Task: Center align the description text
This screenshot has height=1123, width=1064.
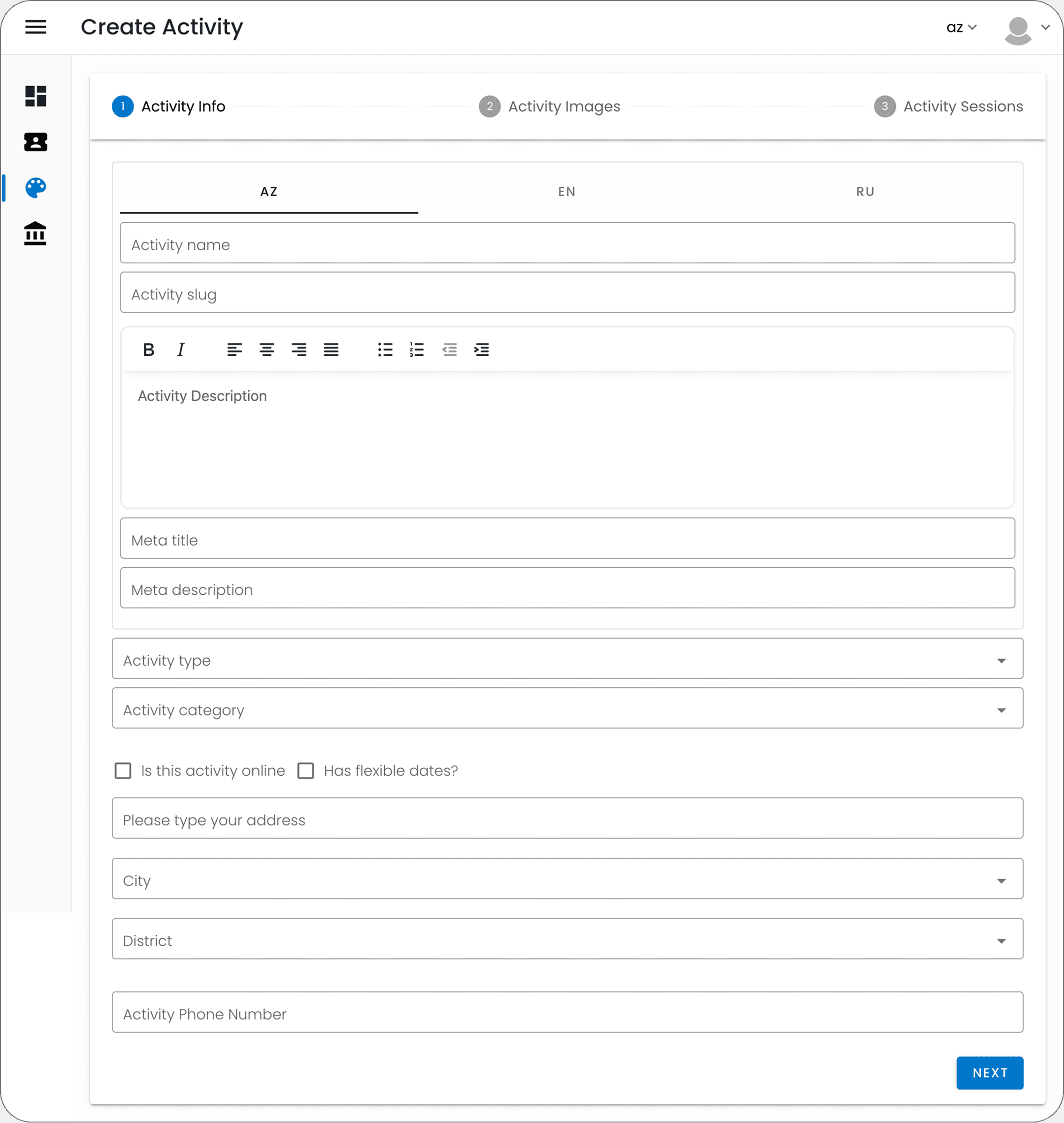Action: click(266, 349)
